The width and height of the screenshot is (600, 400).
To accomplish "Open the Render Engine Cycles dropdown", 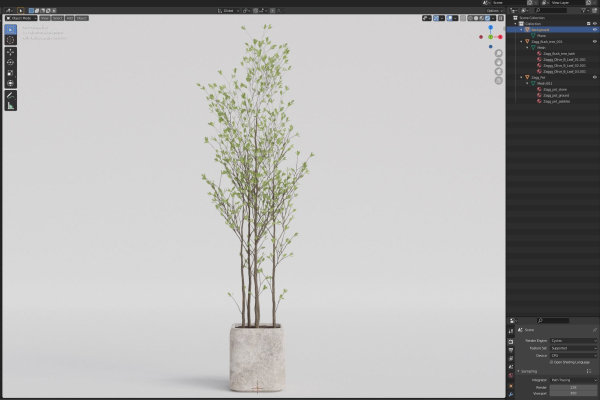I will (573, 341).
